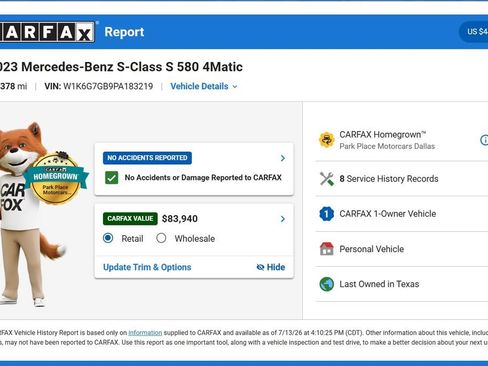Follow the 'information' hyperlink in disclaimer
Viewport: 488px width, 366px height.
pos(145,333)
